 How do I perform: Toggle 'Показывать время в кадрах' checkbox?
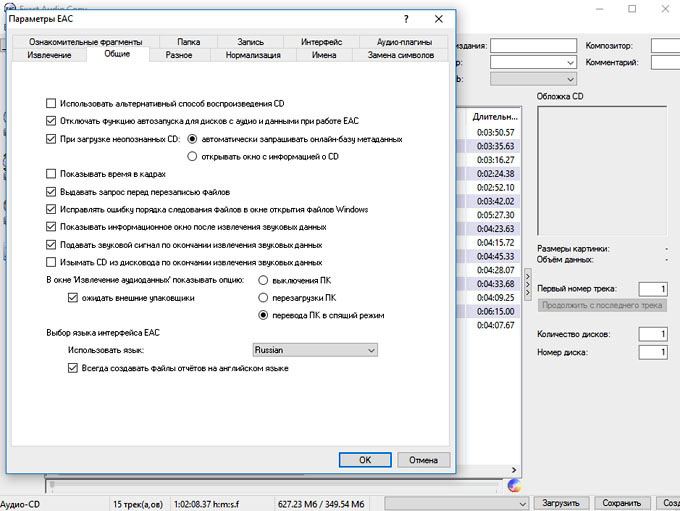click(52, 173)
